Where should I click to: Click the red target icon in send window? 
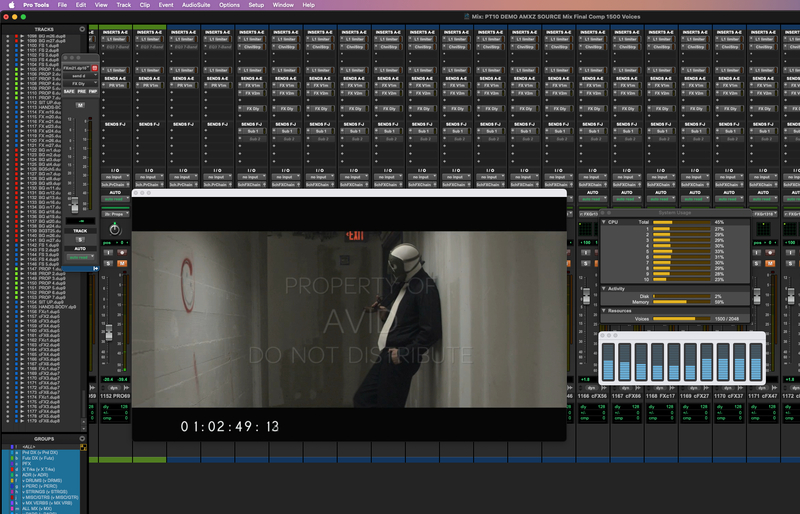point(94,68)
